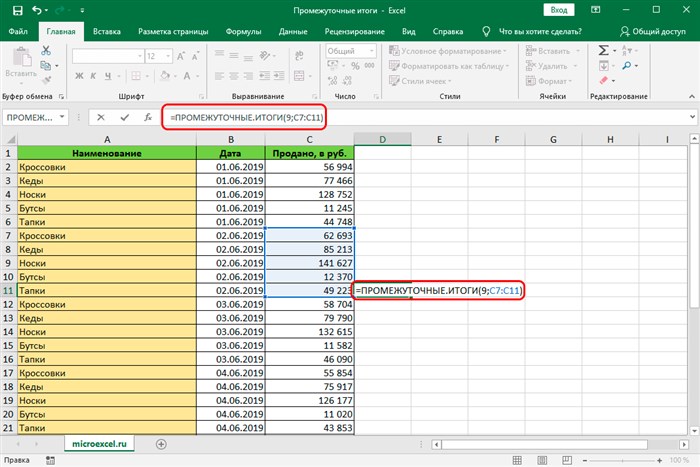This screenshot has height=467, width=700.
Task: Open the Файл tab
Action: pyautogui.click(x=18, y=31)
